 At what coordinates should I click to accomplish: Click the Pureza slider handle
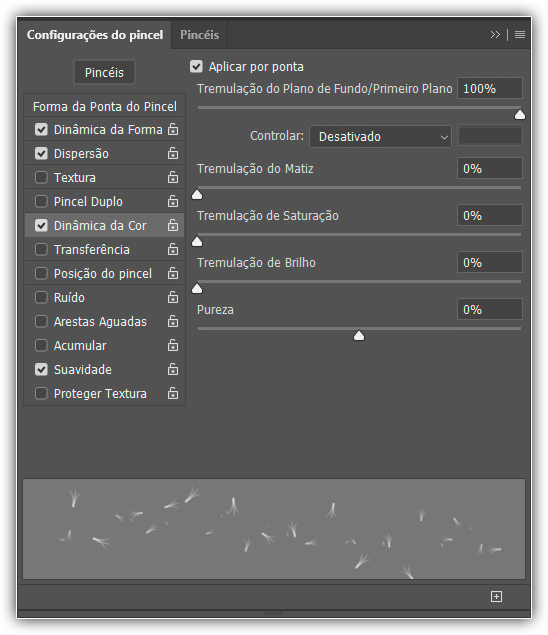[359, 336]
